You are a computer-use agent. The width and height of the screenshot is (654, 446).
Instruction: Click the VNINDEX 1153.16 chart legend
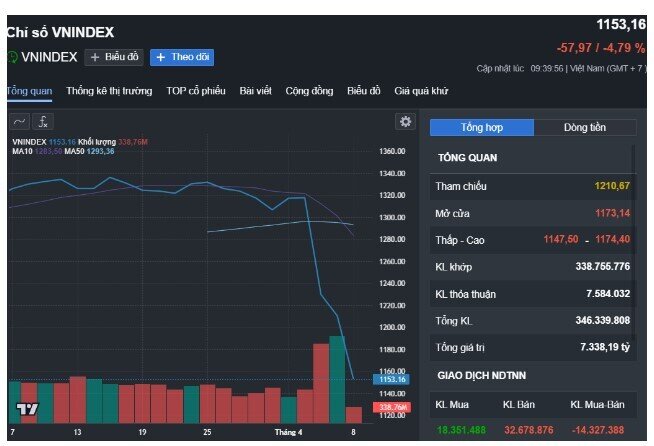point(44,142)
